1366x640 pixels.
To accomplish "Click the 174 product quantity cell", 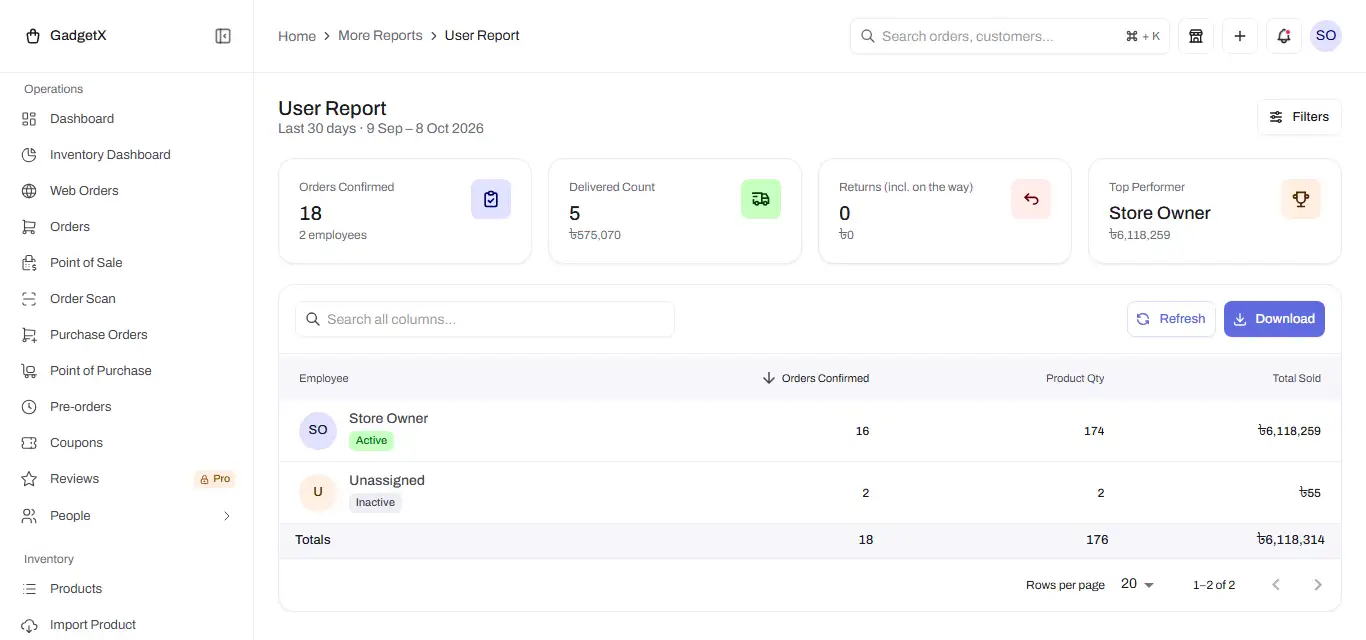I will [x=1094, y=431].
